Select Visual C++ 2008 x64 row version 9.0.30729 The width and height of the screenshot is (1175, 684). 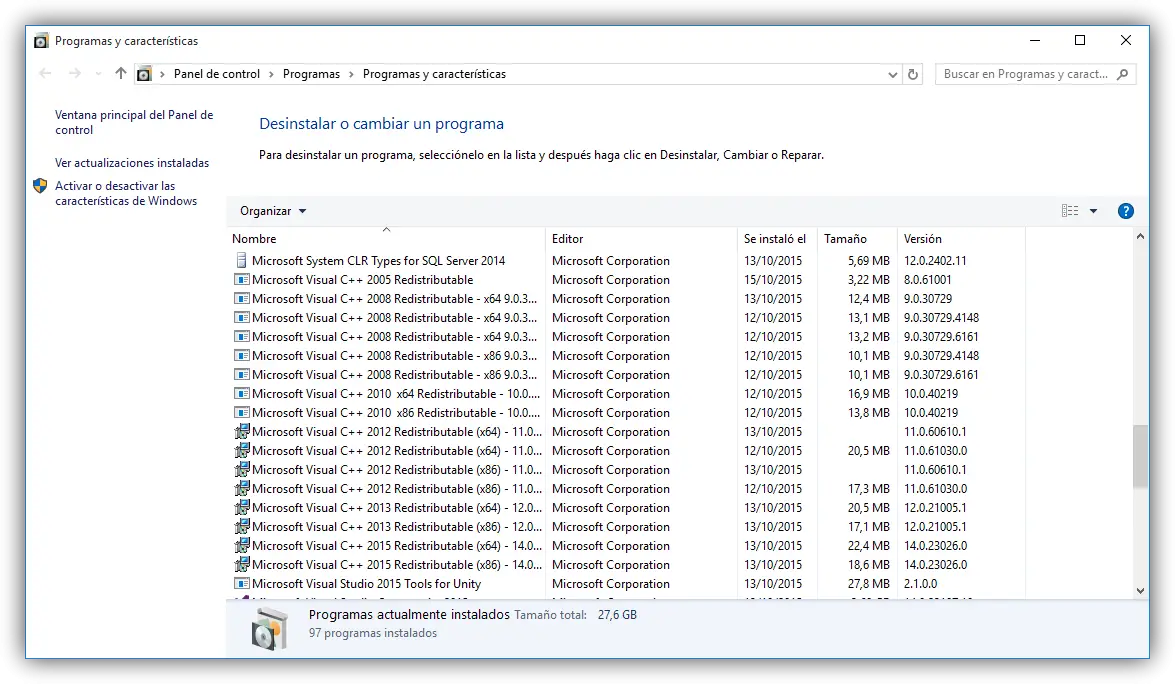pyautogui.click(x=627, y=299)
